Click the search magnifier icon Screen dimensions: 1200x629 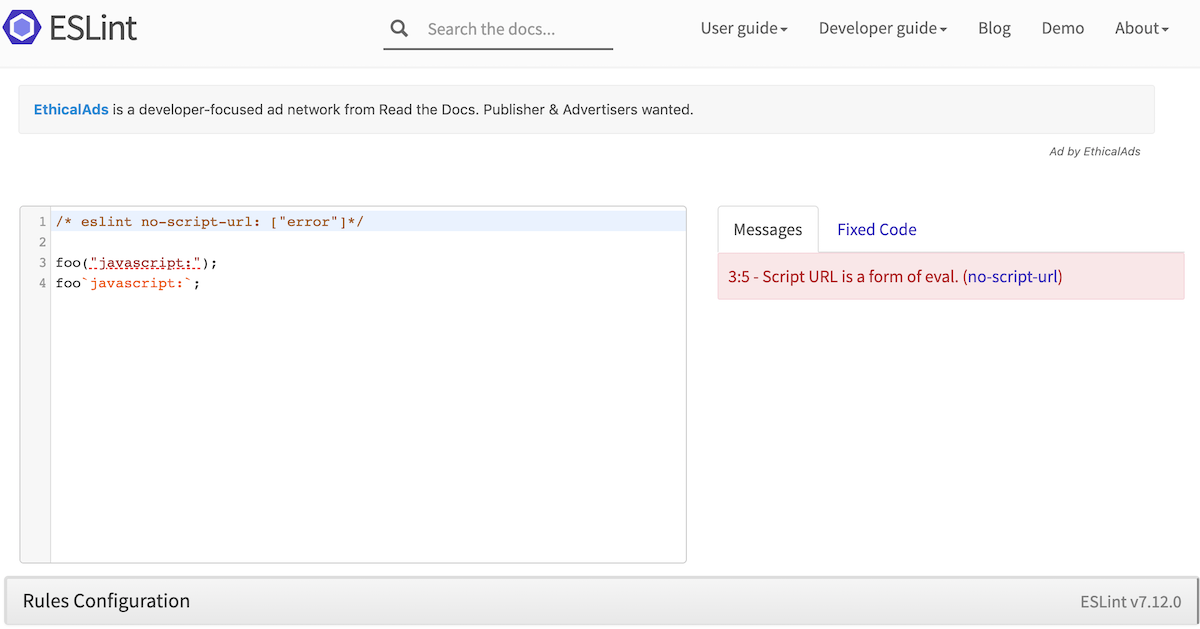click(x=399, y=29)
